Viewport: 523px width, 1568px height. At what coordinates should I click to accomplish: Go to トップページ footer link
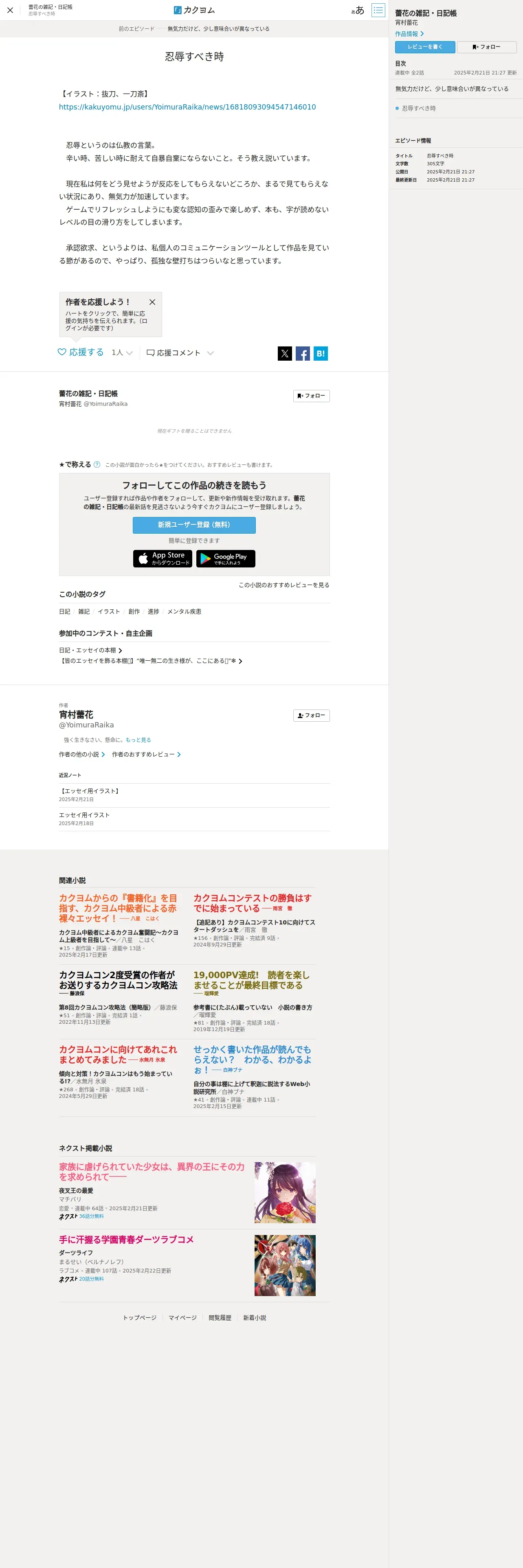coord(139,1318)
